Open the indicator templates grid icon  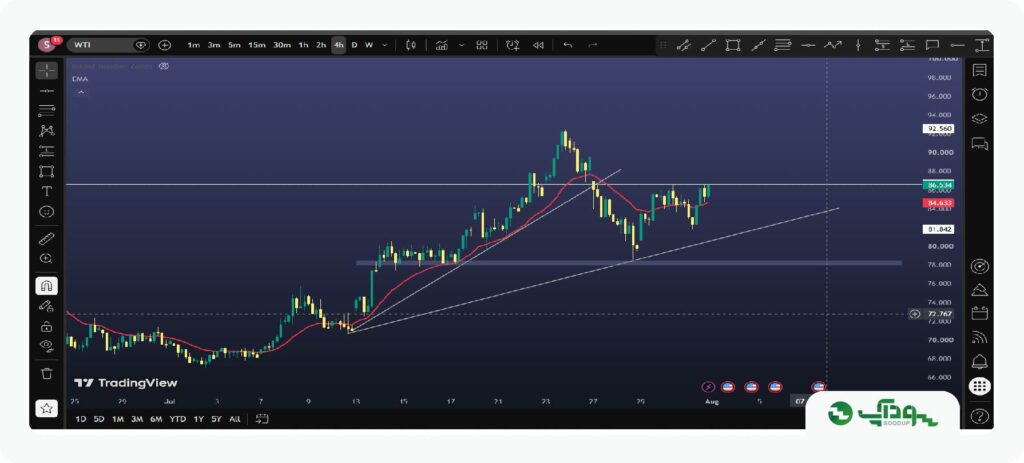pos(482,45)
